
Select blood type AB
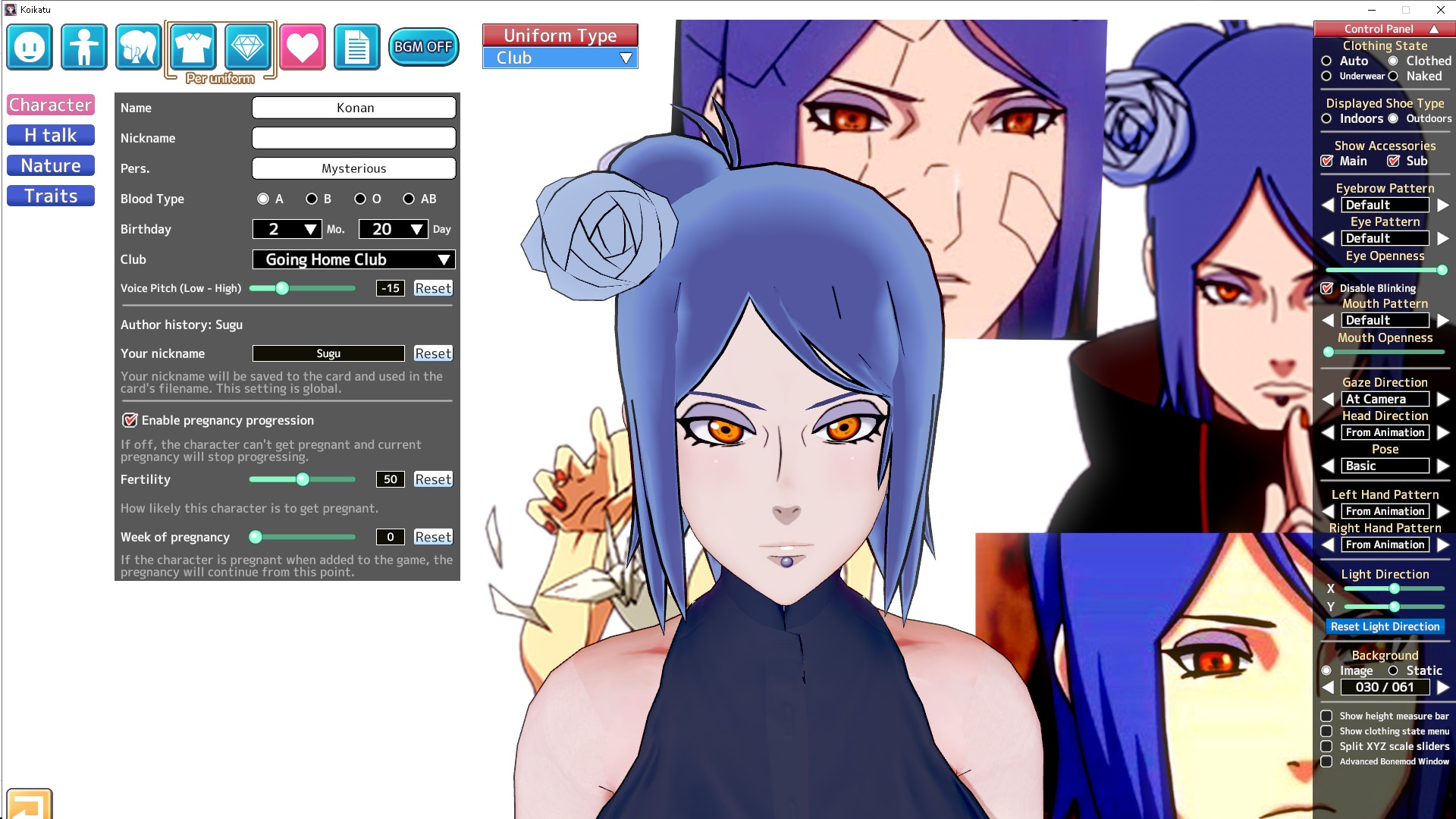pos(409,199)
